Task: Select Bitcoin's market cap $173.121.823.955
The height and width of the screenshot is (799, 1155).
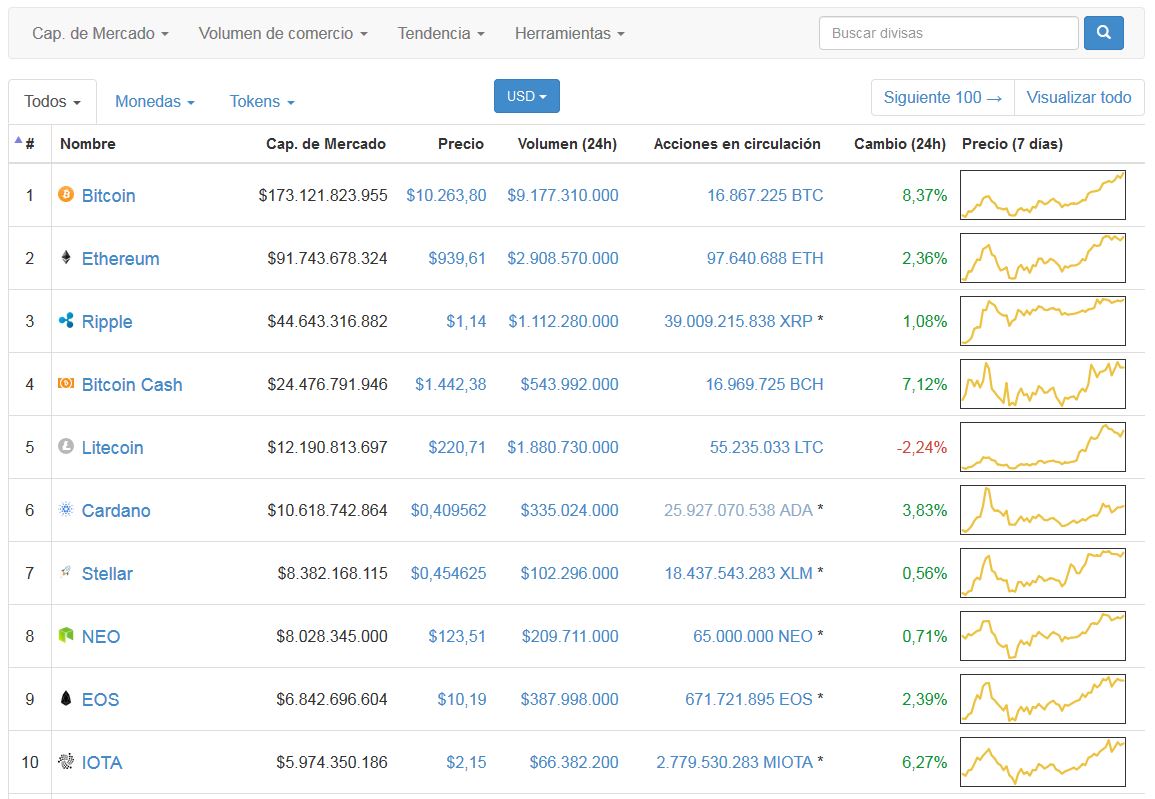Action: pyautogui.click(x=323, y=195)
